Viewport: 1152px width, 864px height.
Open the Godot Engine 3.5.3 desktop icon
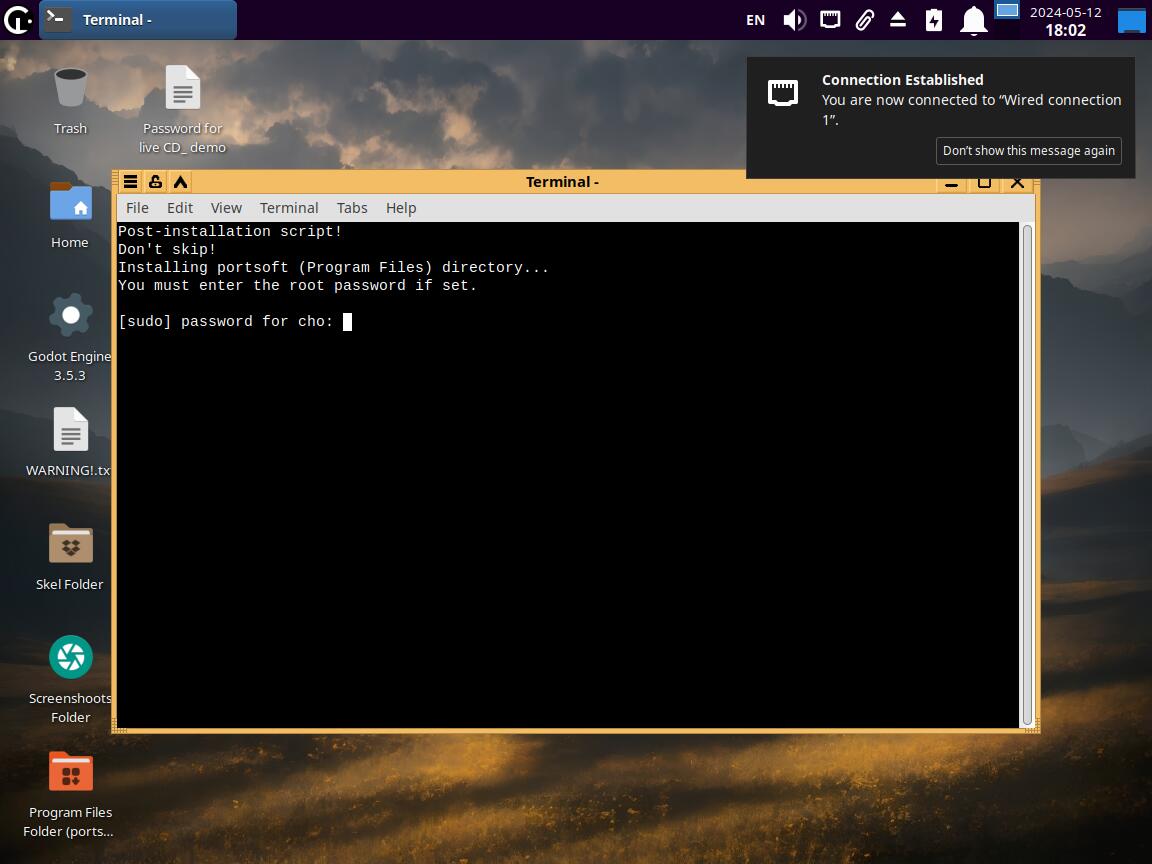point(70,316)
